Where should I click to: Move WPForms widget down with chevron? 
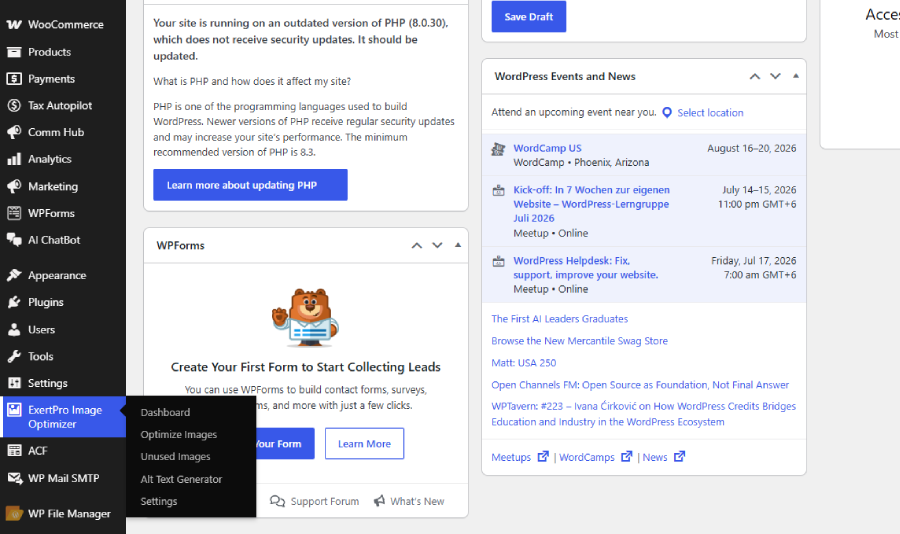[437, 246]
